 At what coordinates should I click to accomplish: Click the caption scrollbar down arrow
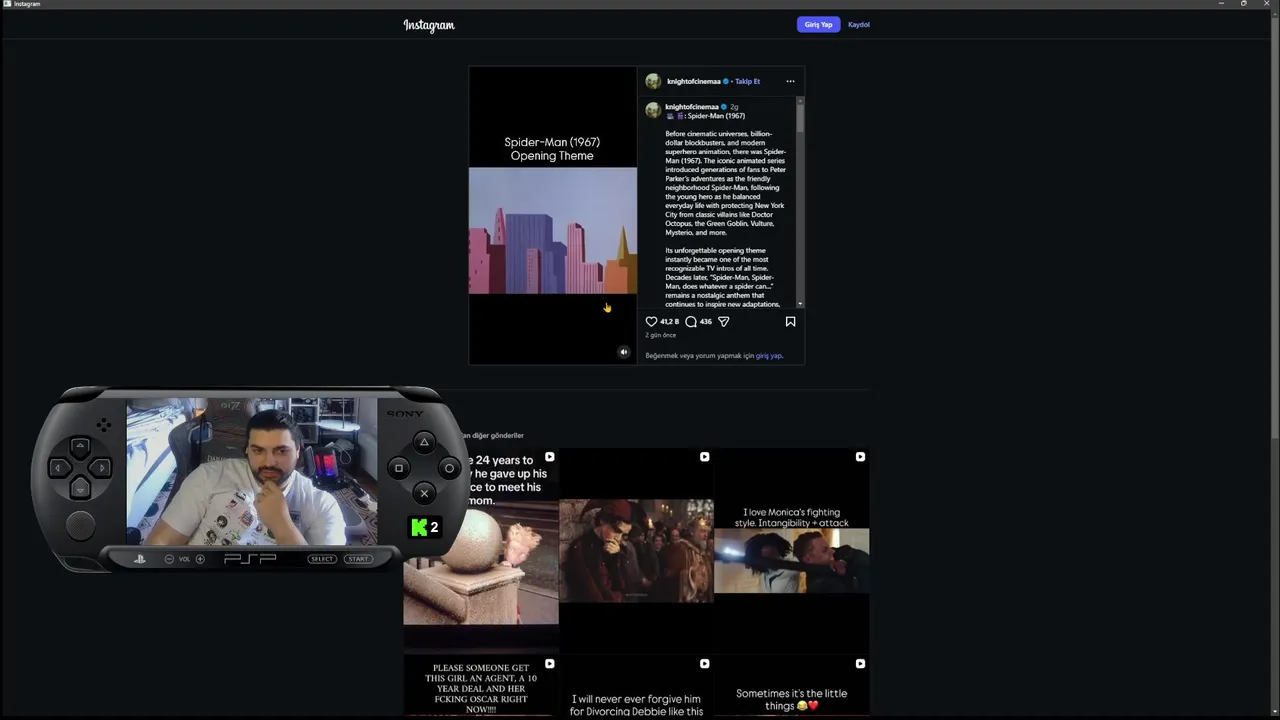[x=800, y=303]
